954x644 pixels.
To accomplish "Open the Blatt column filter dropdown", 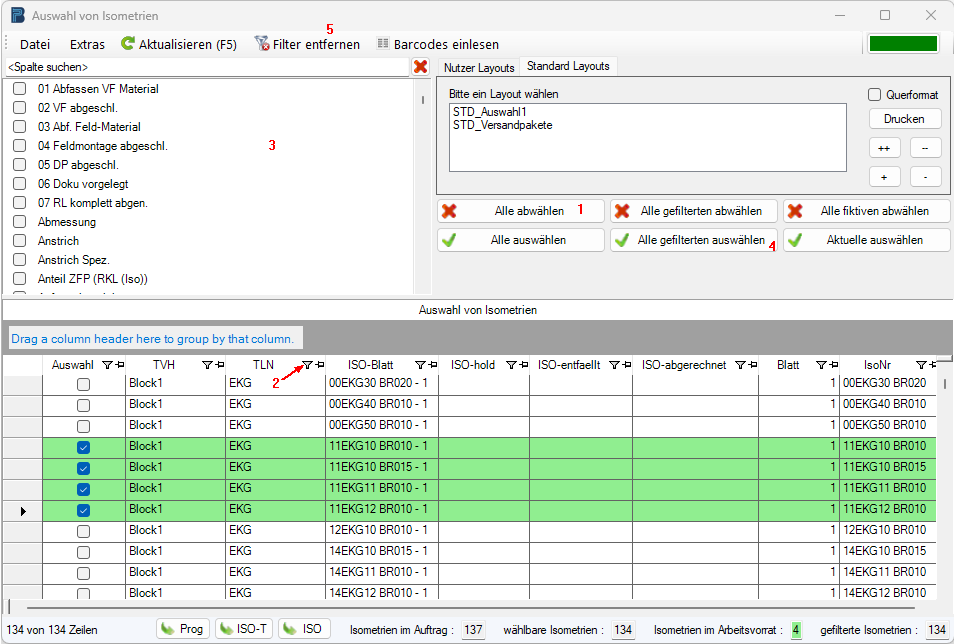I will coord(821,366).
